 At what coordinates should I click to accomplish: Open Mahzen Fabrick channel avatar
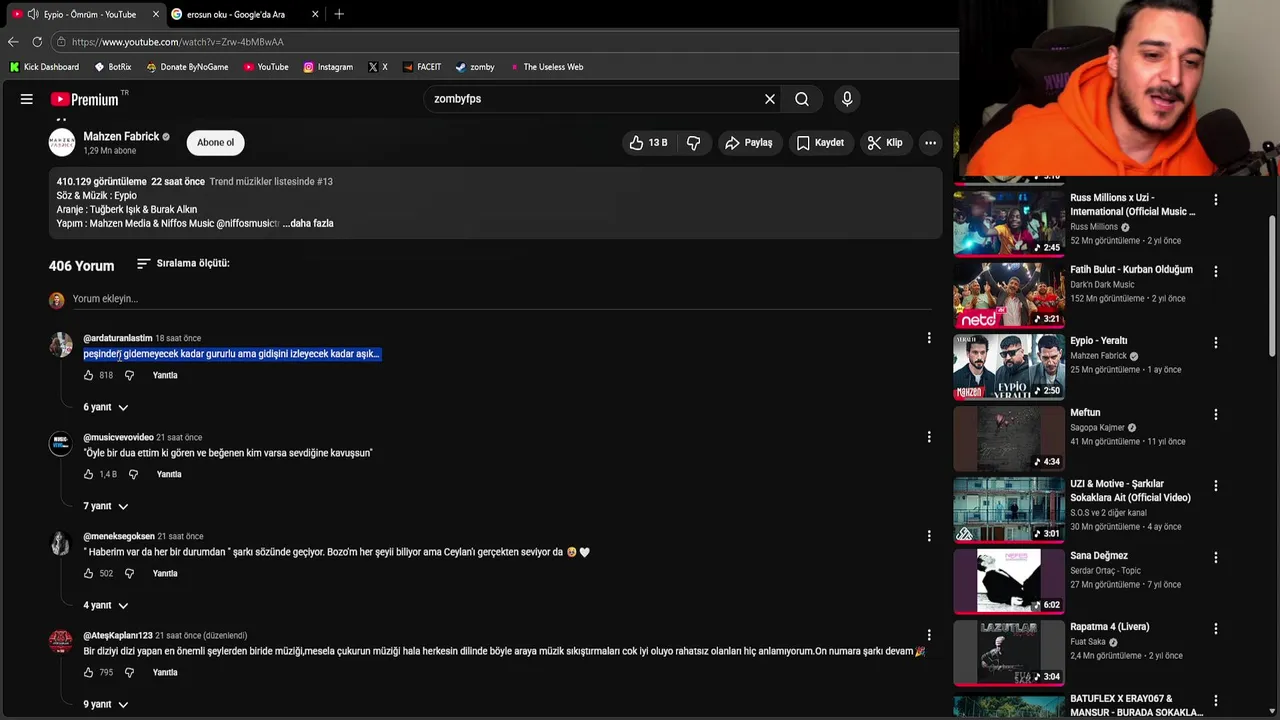pyautogui.click(x=62, y=142)
